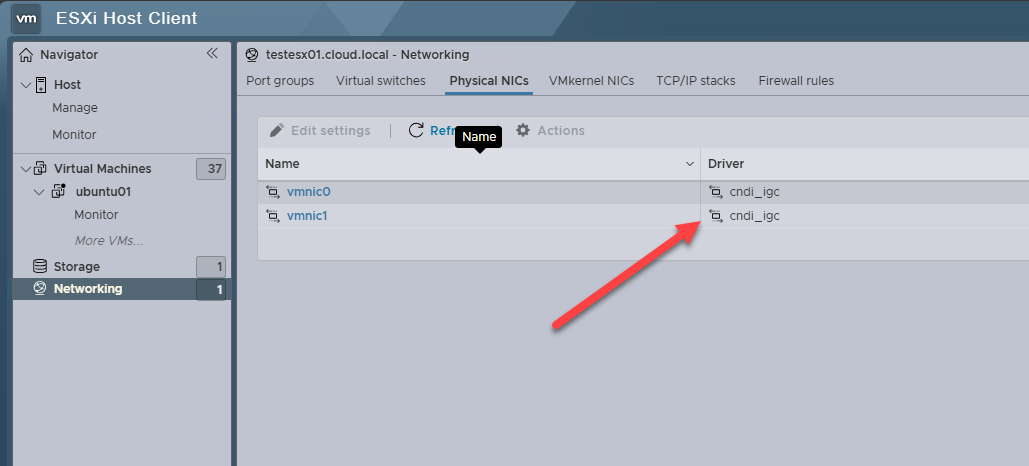Click the Networking globe icon in navigator
Screen dimensions: 1029x466
point(40,289)
